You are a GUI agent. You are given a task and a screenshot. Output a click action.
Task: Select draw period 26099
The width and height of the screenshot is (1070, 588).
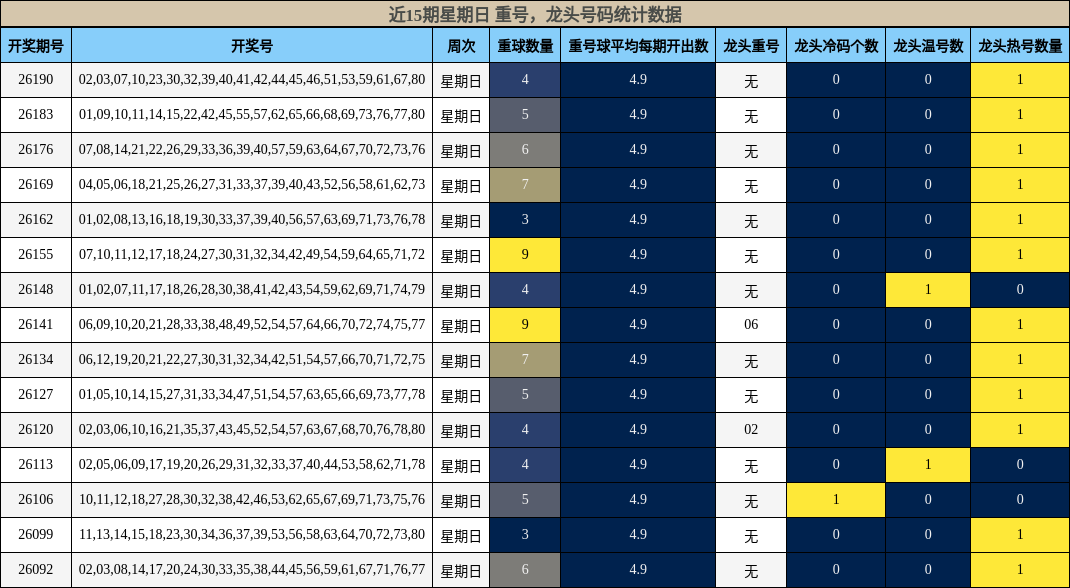click(x=36, y=535)
